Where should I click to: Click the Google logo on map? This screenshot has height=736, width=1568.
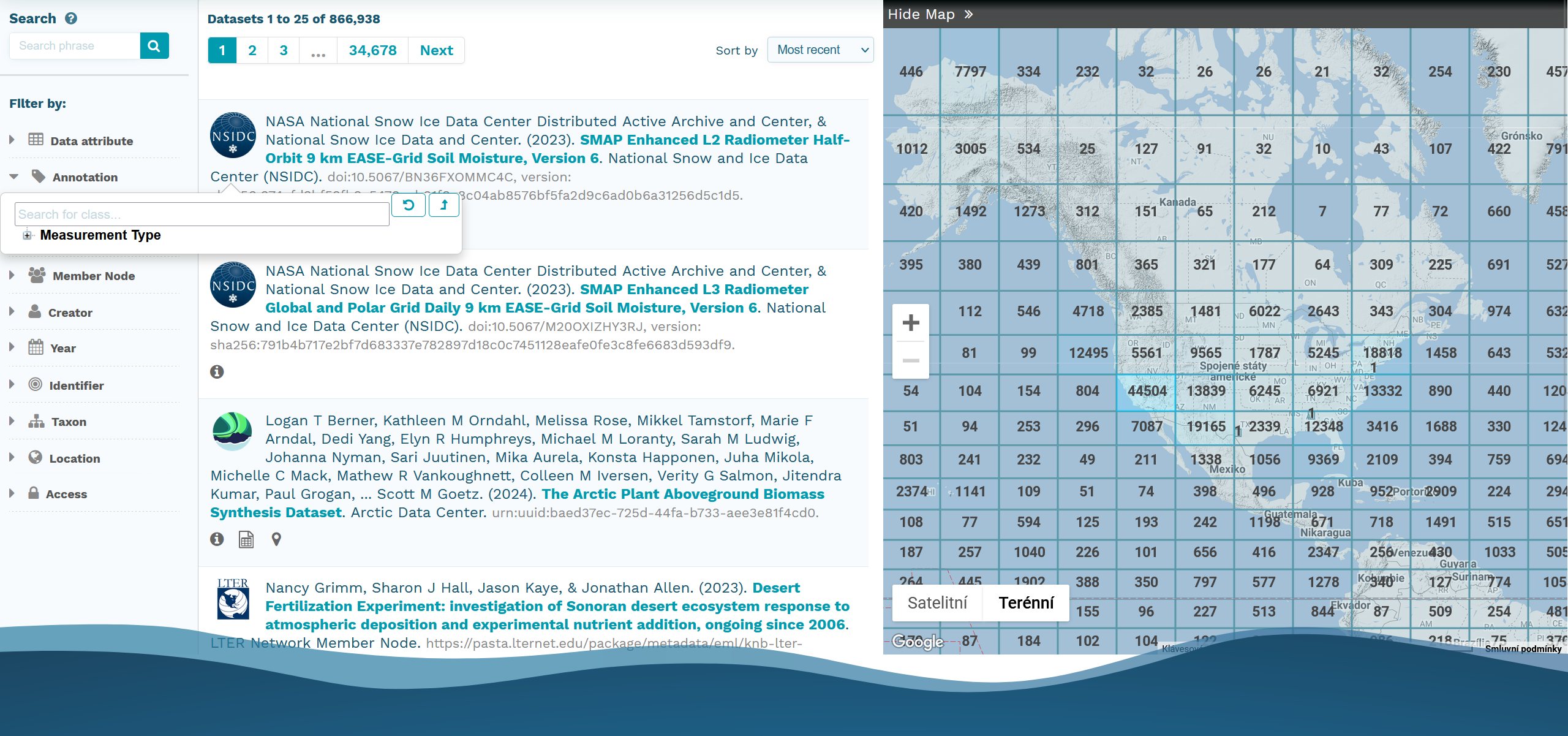[x=917, y=641]
